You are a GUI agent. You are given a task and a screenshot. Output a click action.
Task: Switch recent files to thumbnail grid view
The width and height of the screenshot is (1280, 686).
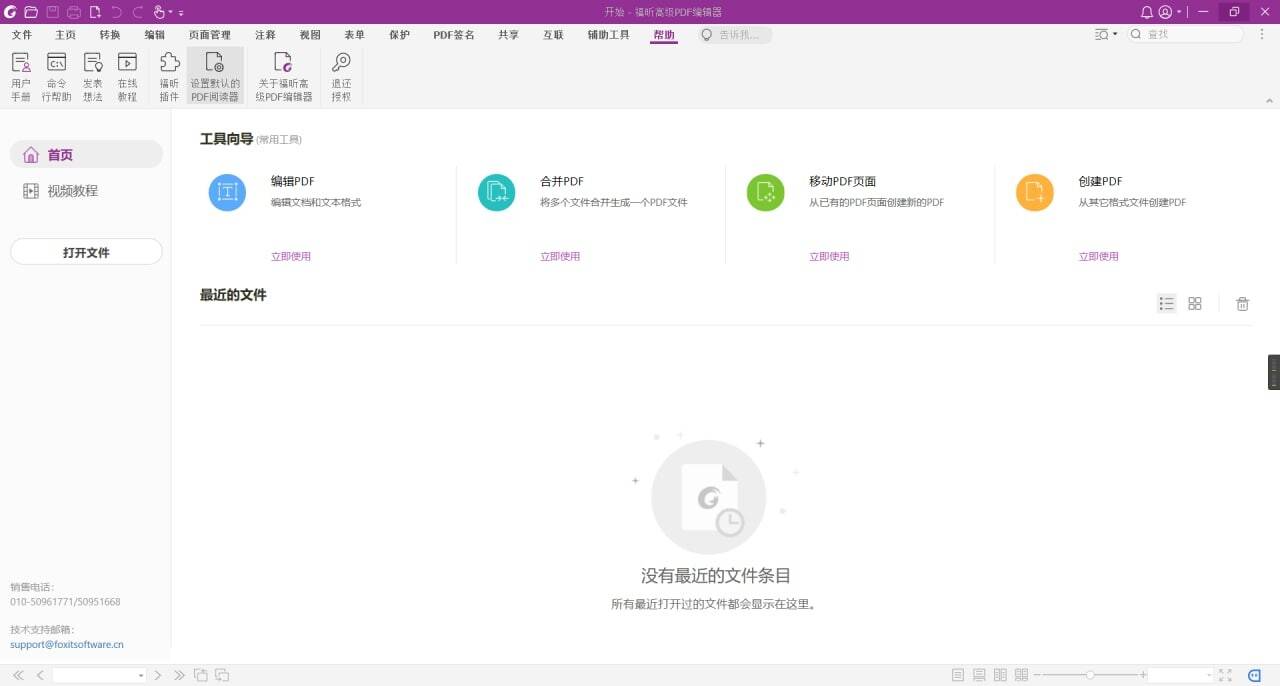click(x=1195, y=304)
